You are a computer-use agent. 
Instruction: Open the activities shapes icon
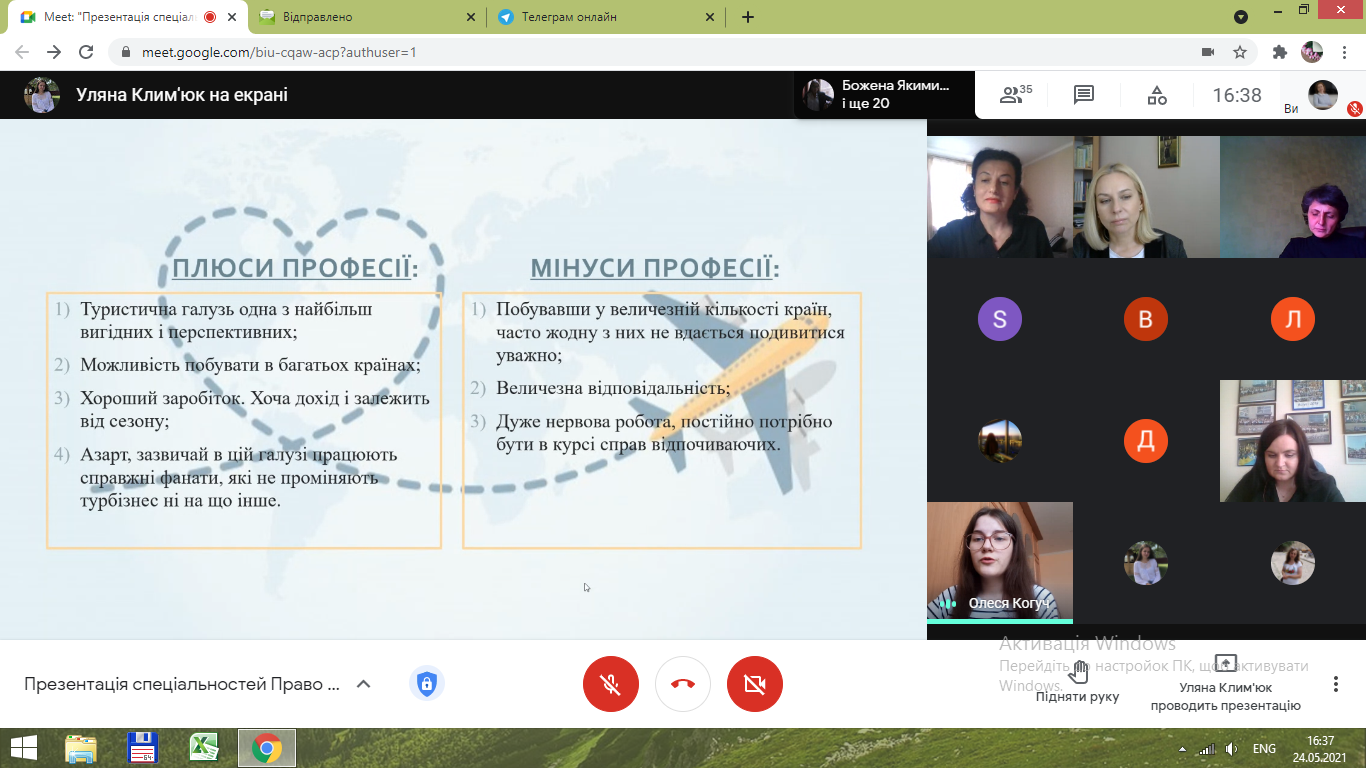coord(1157,95)
